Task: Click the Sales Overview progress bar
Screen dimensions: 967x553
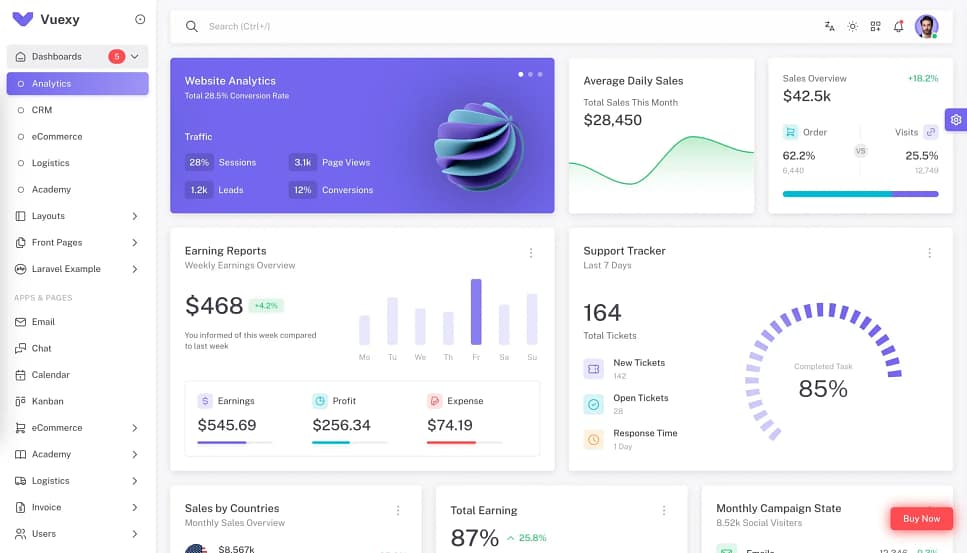Action: 860,194
